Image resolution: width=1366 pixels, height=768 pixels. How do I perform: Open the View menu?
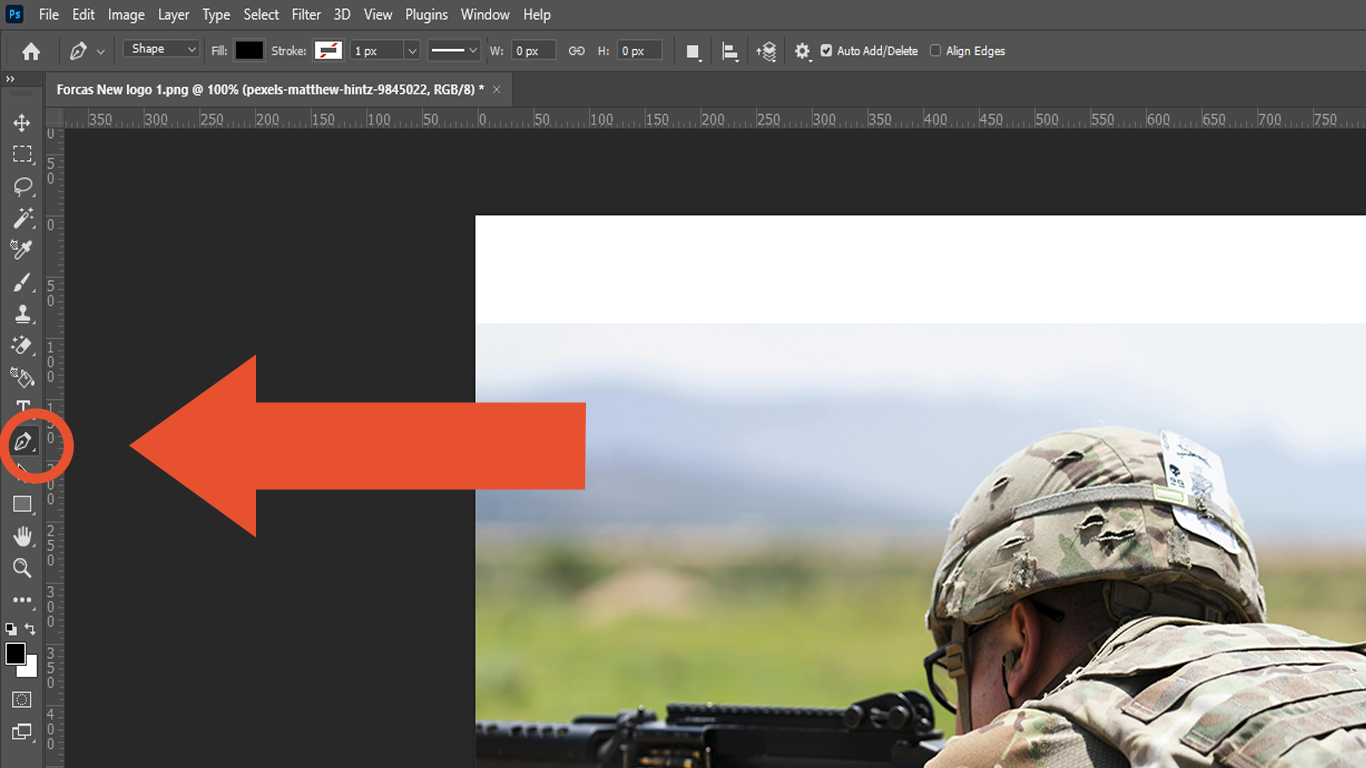(x=378, y=15)
